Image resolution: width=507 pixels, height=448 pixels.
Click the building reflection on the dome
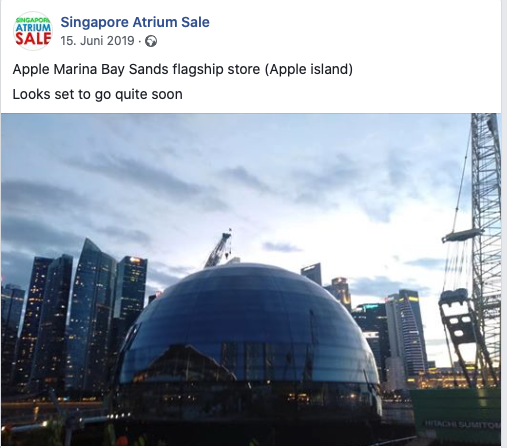[x=187, y=363]
